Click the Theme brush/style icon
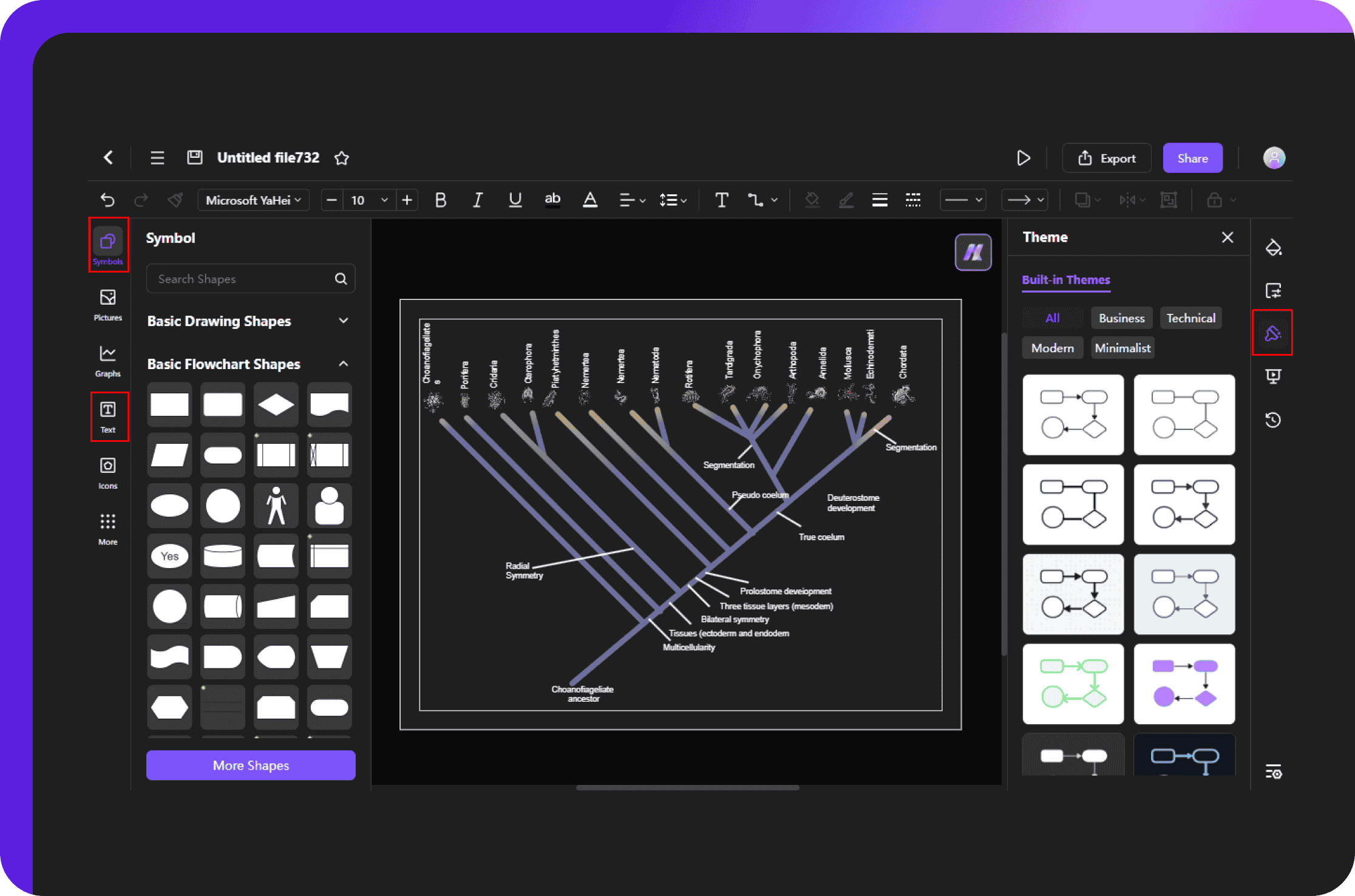The image size is (1355, 896). coord(1272,333)
